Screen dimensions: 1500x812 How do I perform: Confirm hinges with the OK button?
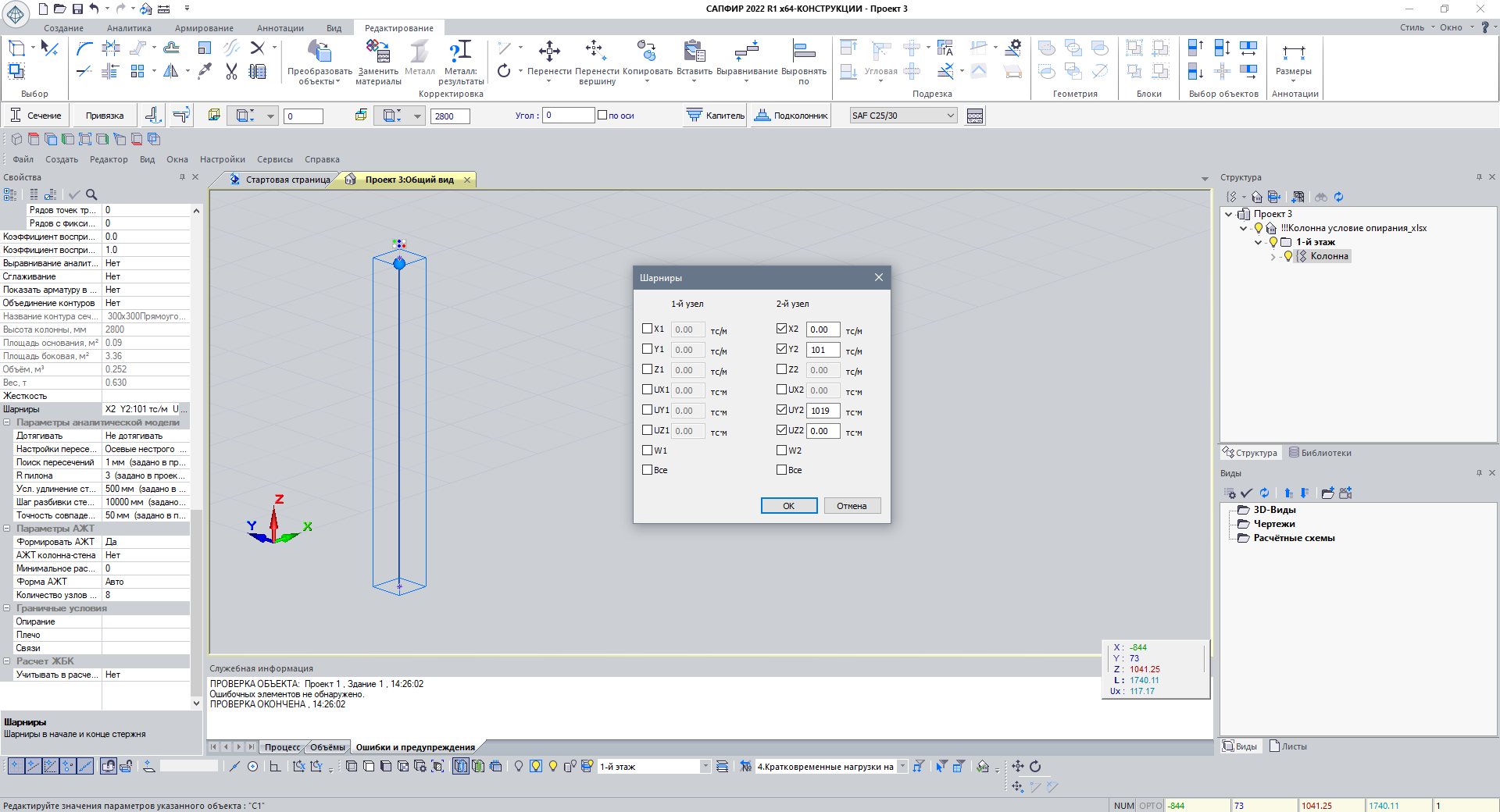pos(788,506)
